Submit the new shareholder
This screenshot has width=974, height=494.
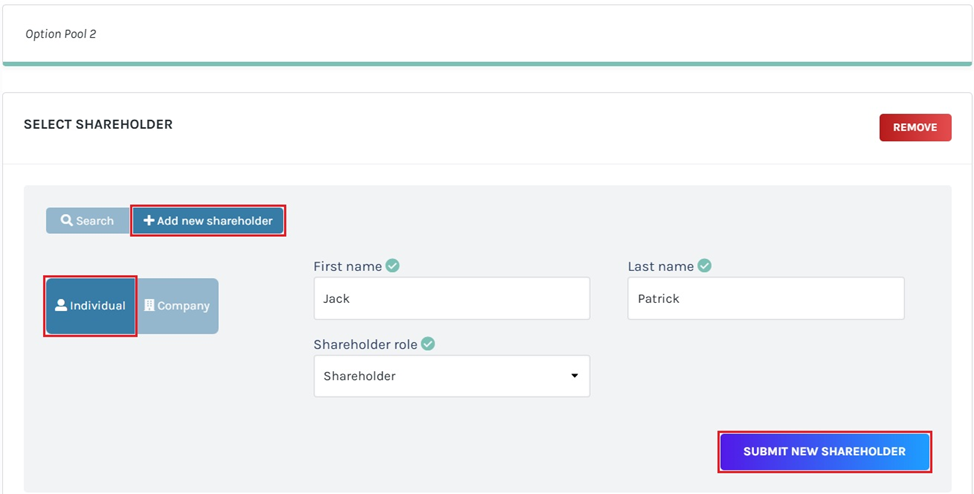pyautogui.click(x=824, y=452)
